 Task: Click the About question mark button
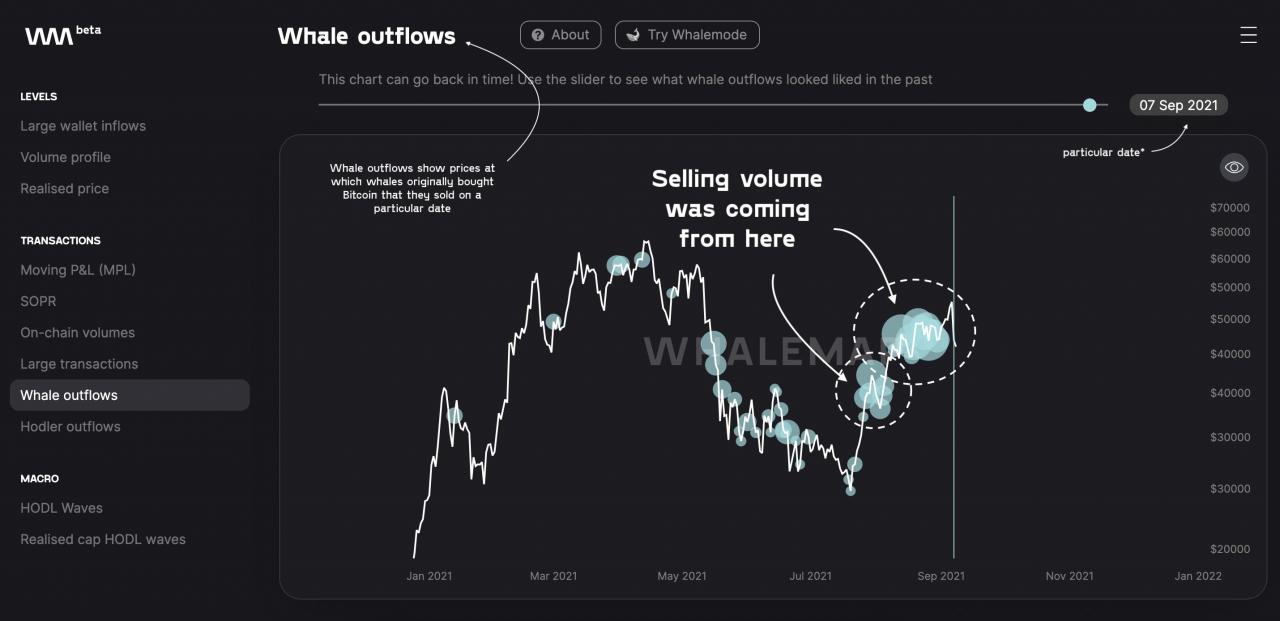560,35
